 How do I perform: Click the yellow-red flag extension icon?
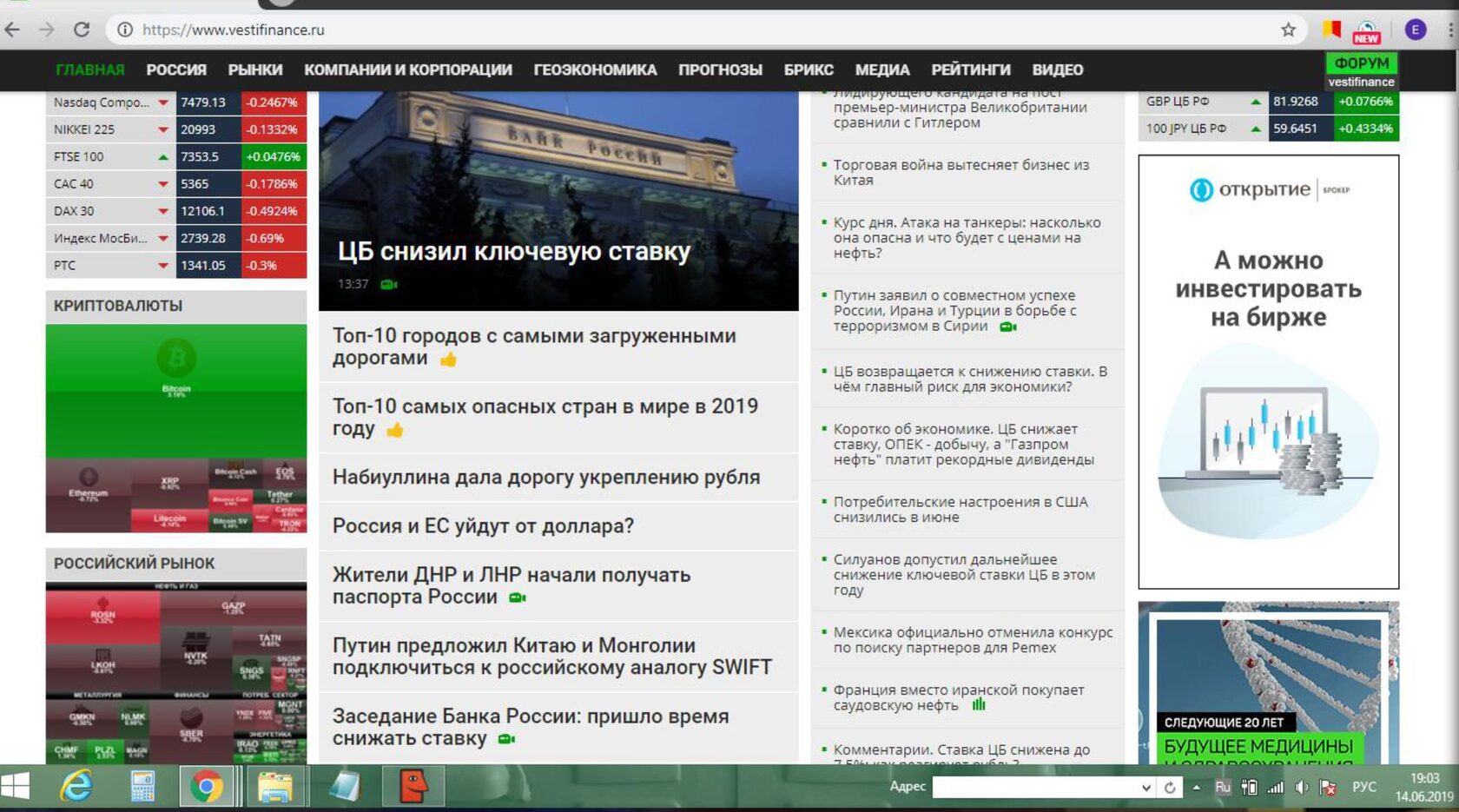point(1332,30)
